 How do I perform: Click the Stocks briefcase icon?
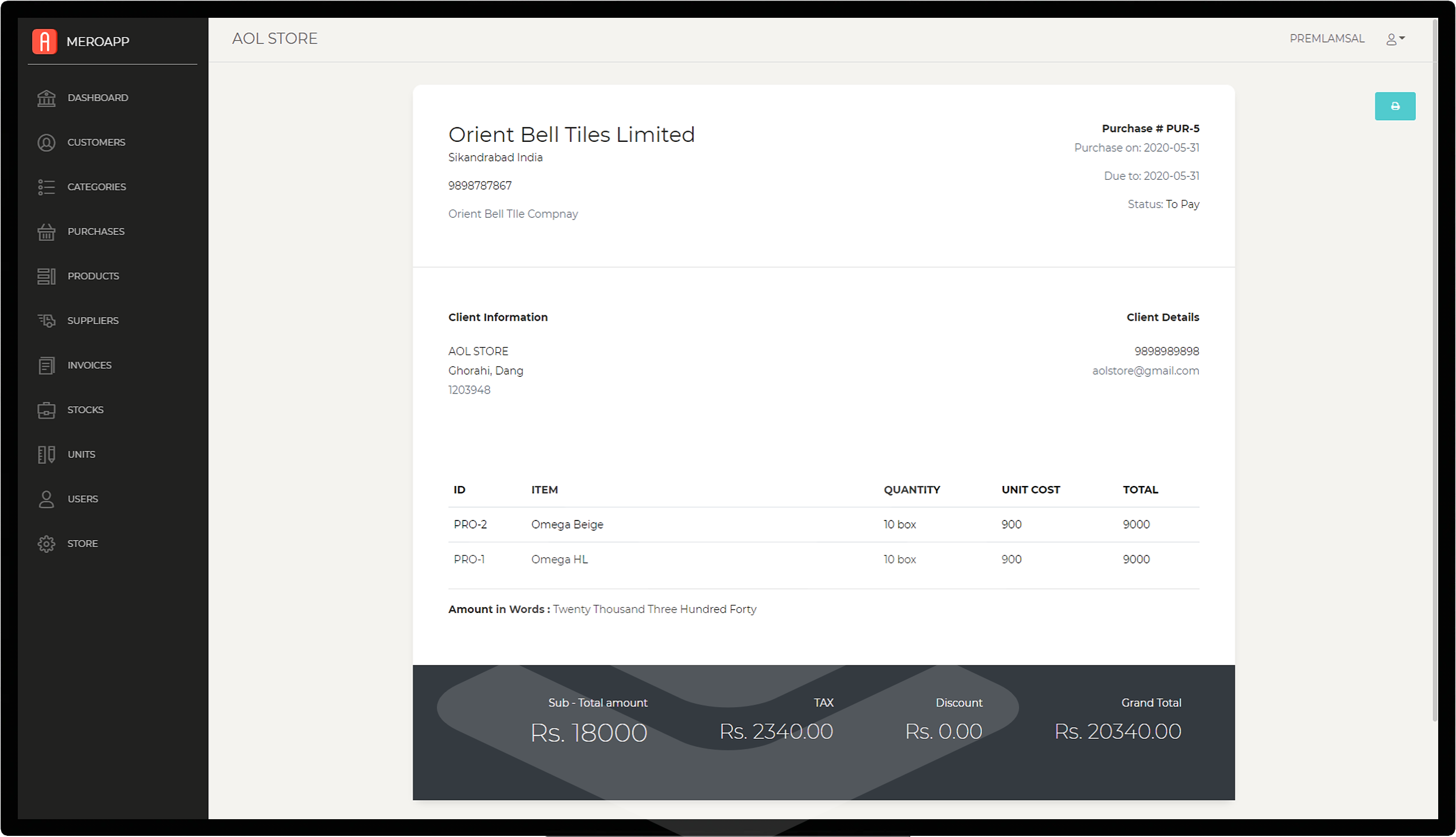pos(47,410)
